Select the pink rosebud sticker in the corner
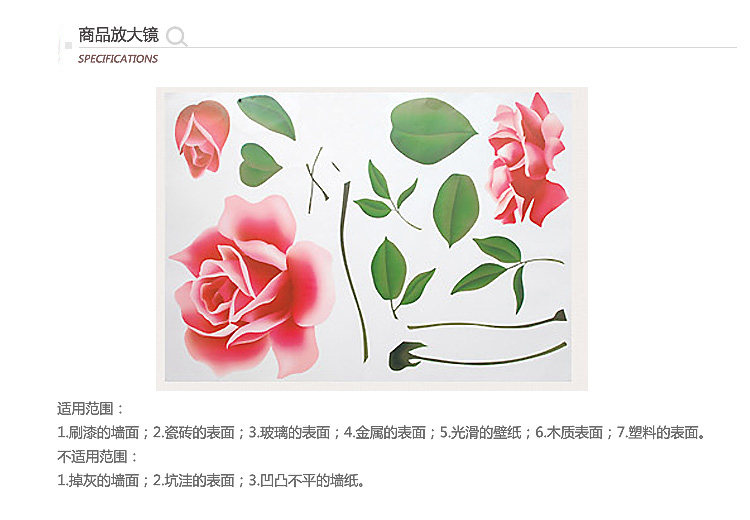 [x=202, y=139]
